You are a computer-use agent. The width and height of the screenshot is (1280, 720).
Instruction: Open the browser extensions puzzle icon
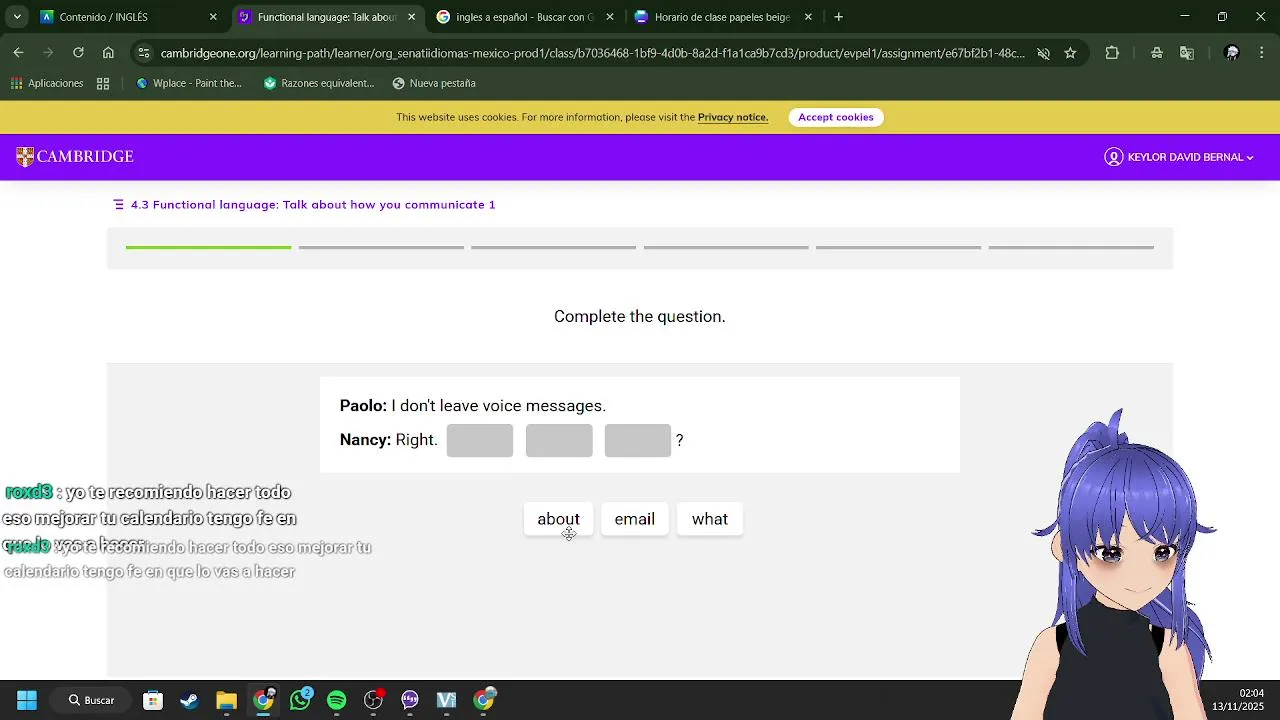pyautogui.click(x=1112, y=53)
